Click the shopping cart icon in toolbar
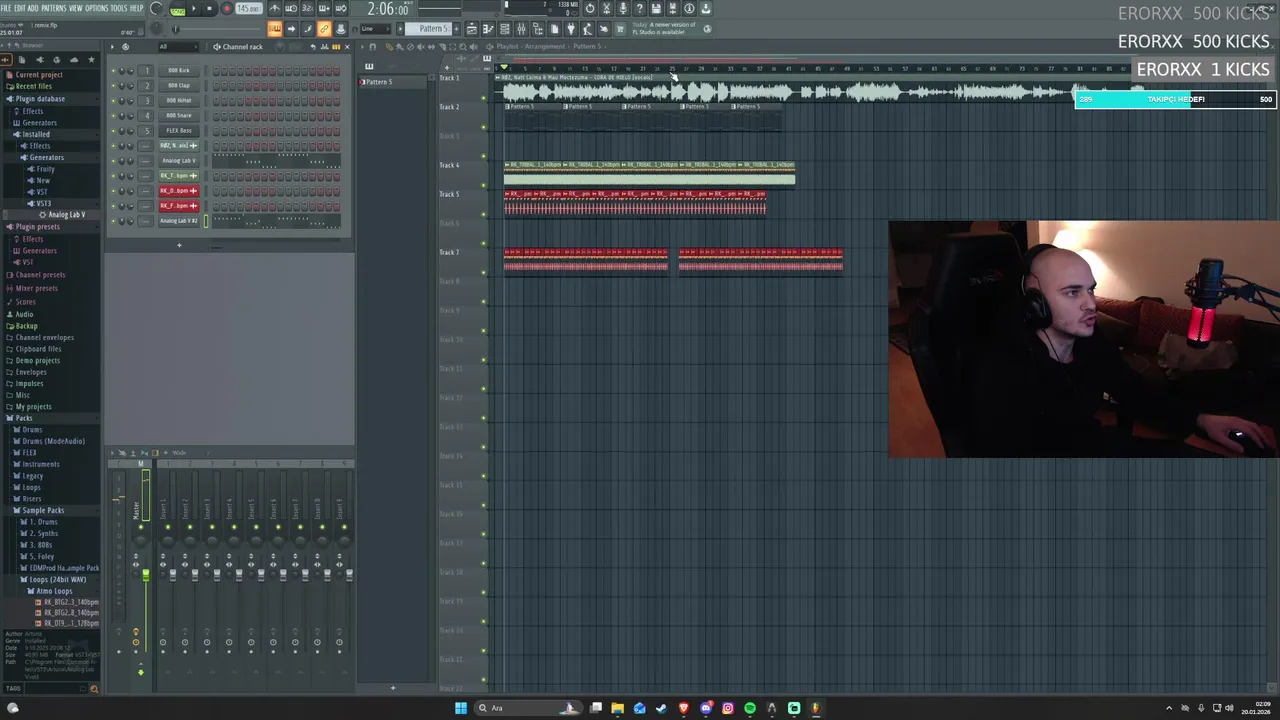Image resolution: width=1280 pixels, height=720 pixels. pos(620,28)
